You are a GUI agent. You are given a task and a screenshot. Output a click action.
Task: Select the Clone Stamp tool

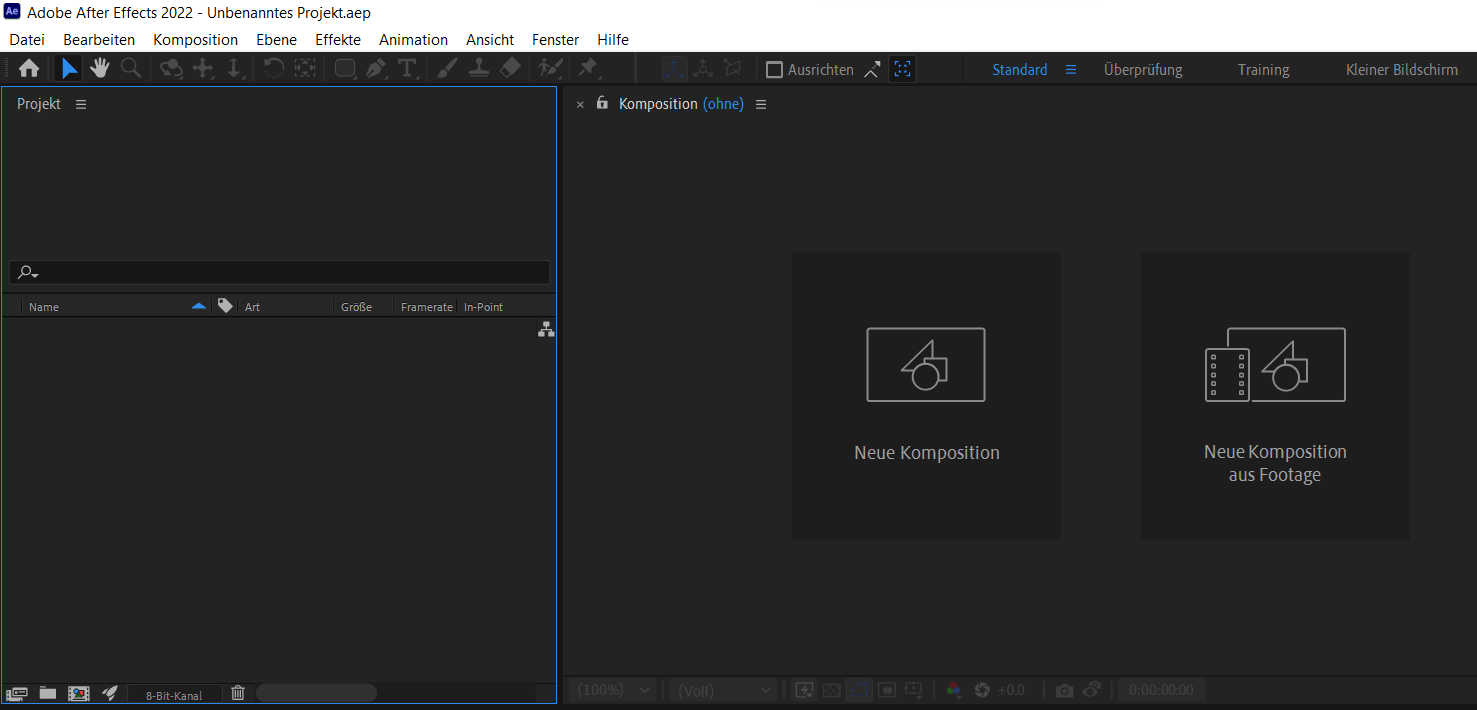479,69
